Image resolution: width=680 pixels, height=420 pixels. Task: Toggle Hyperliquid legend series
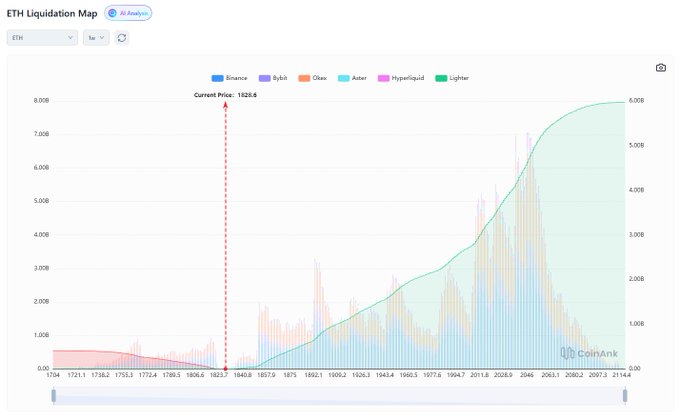pyautogui.click(x=401, y=78)
